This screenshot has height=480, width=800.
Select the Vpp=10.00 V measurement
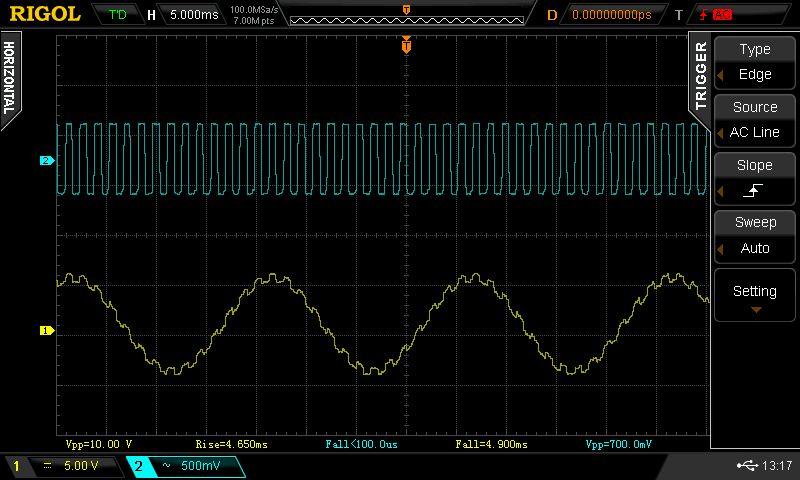(x=98, y=444)
